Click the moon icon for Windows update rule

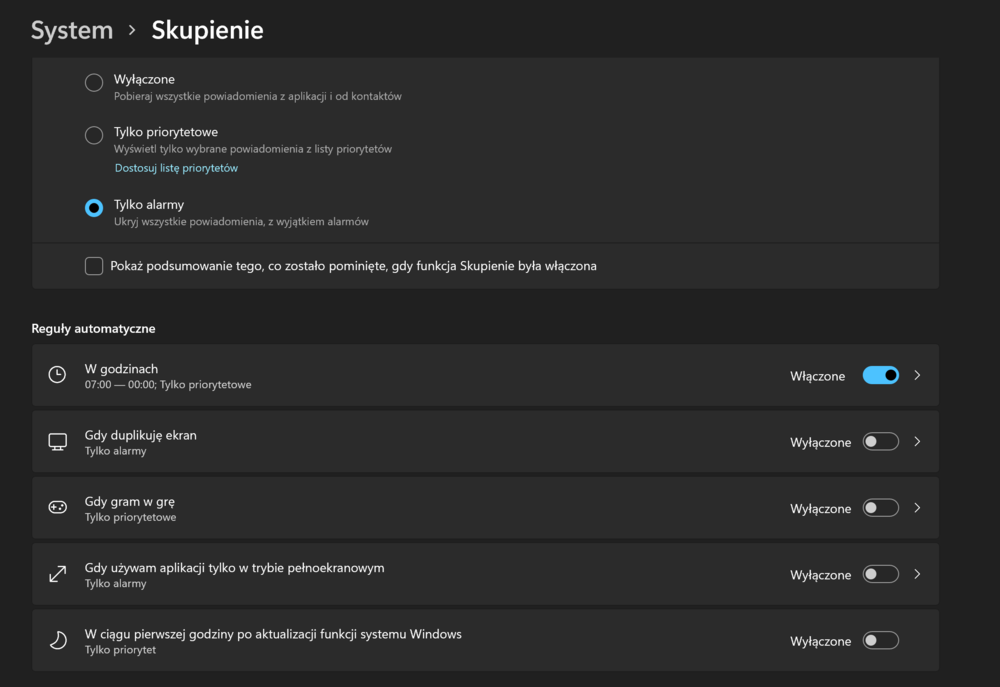tap(58, 641)
